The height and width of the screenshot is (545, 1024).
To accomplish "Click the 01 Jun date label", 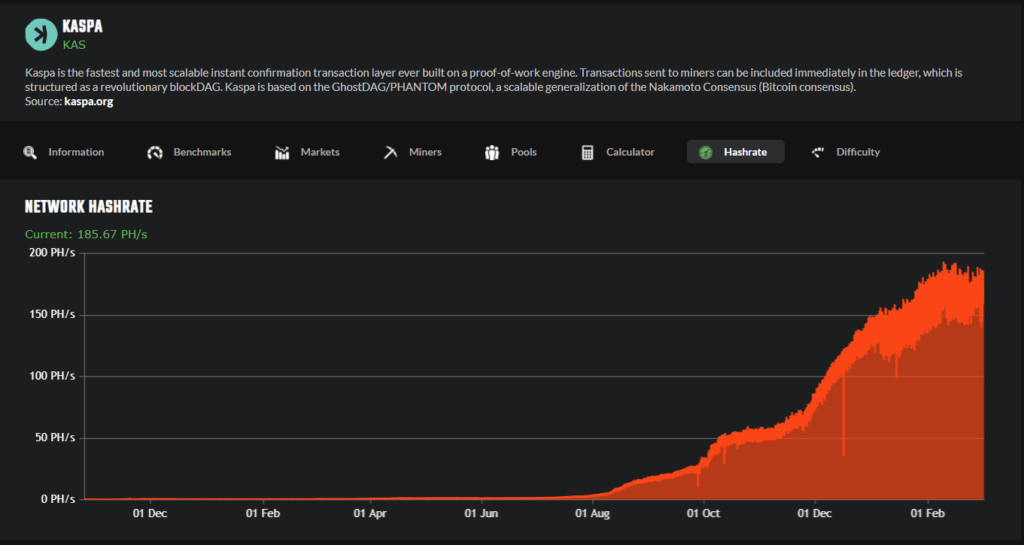I will coord(481,514).
